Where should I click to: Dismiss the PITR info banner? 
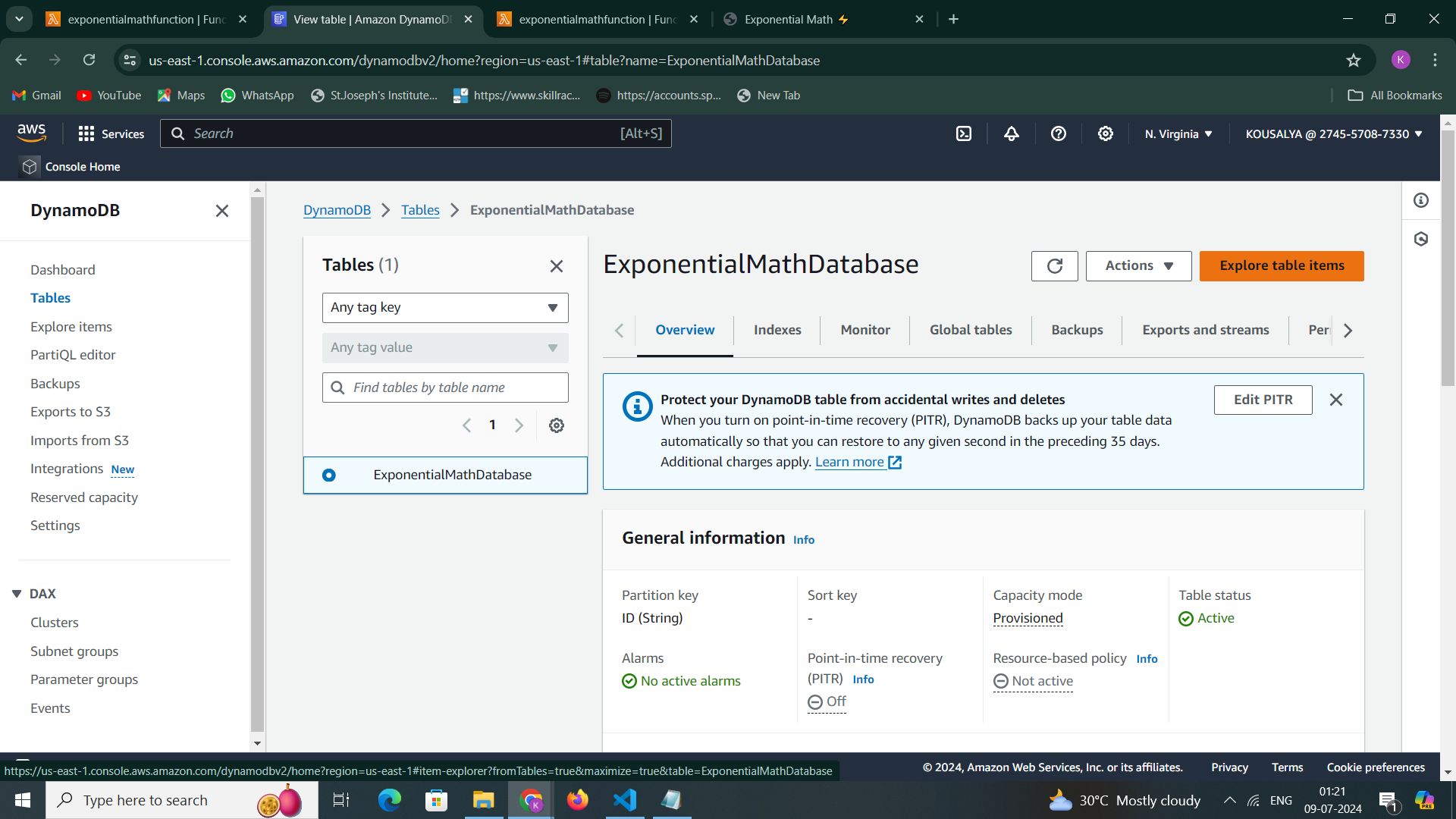(1336, 400)
